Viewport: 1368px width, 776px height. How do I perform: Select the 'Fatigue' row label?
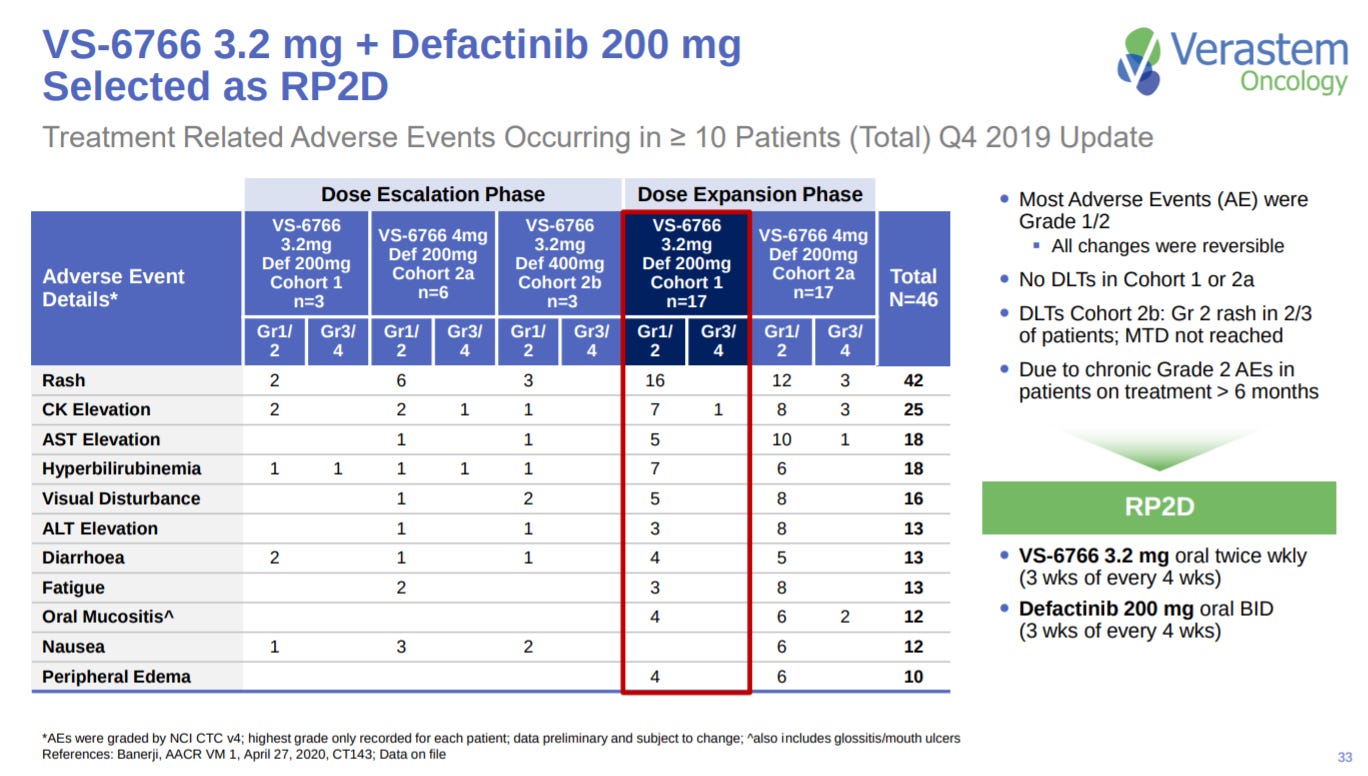pyautogui.click(x=73, y=588)
